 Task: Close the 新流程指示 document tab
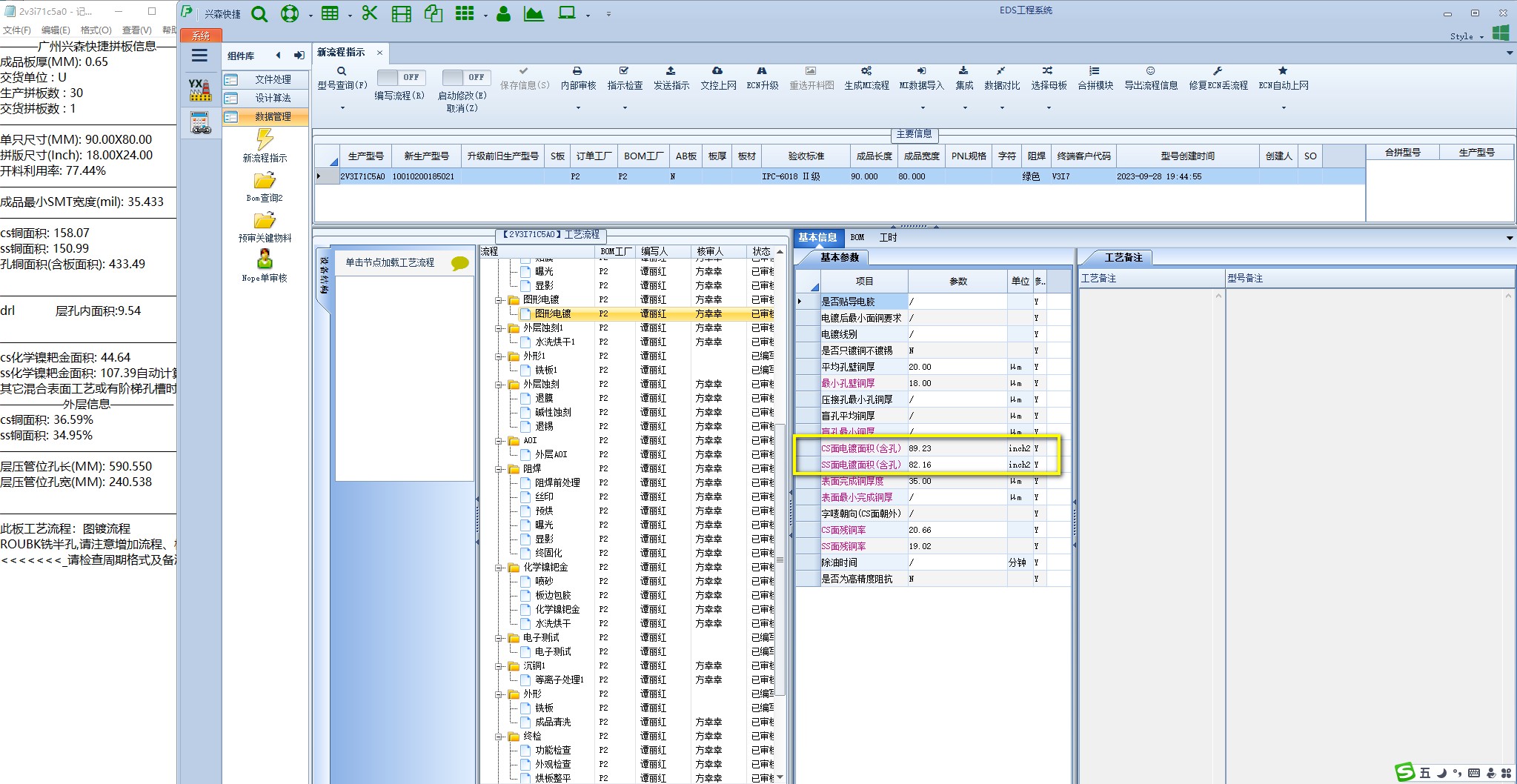[379, 53]
